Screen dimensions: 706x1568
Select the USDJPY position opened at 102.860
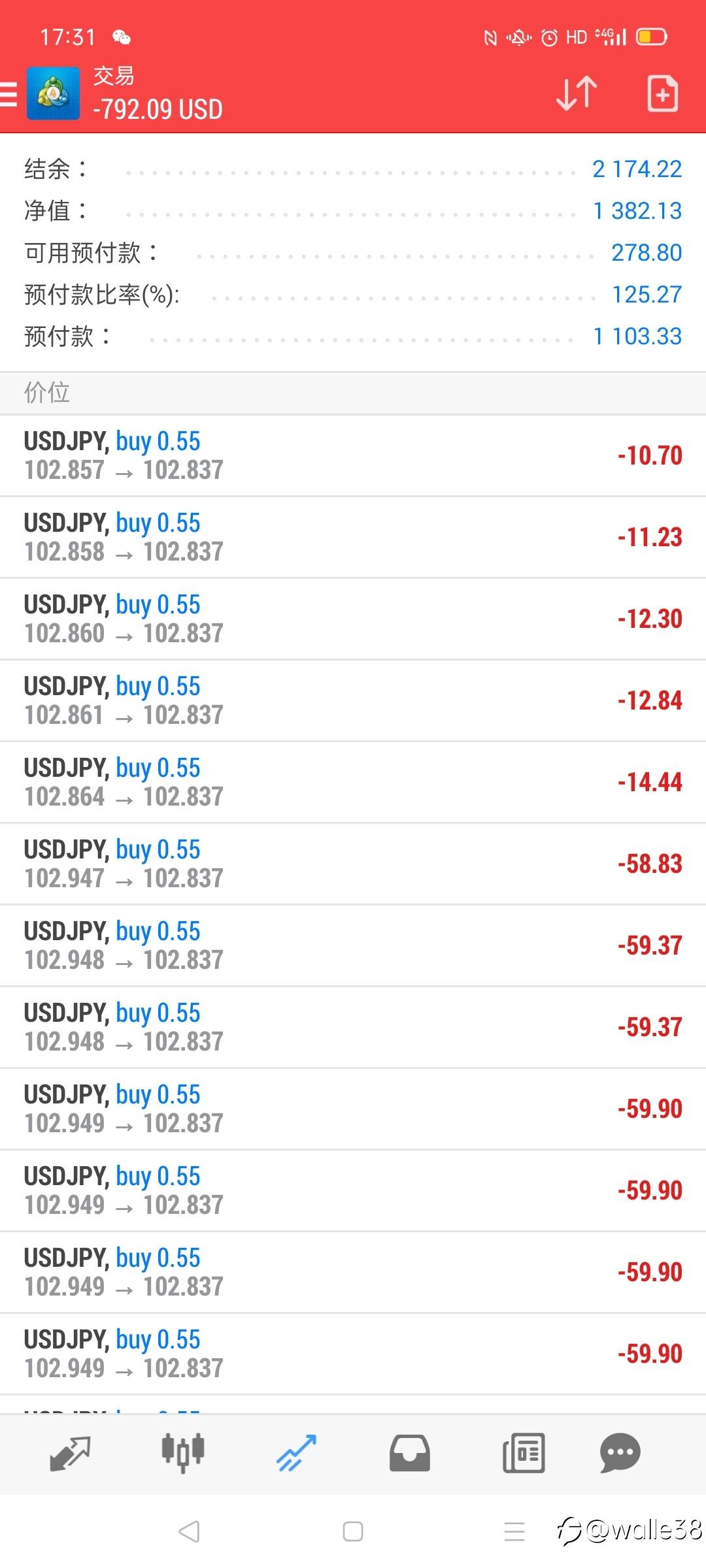353,619
